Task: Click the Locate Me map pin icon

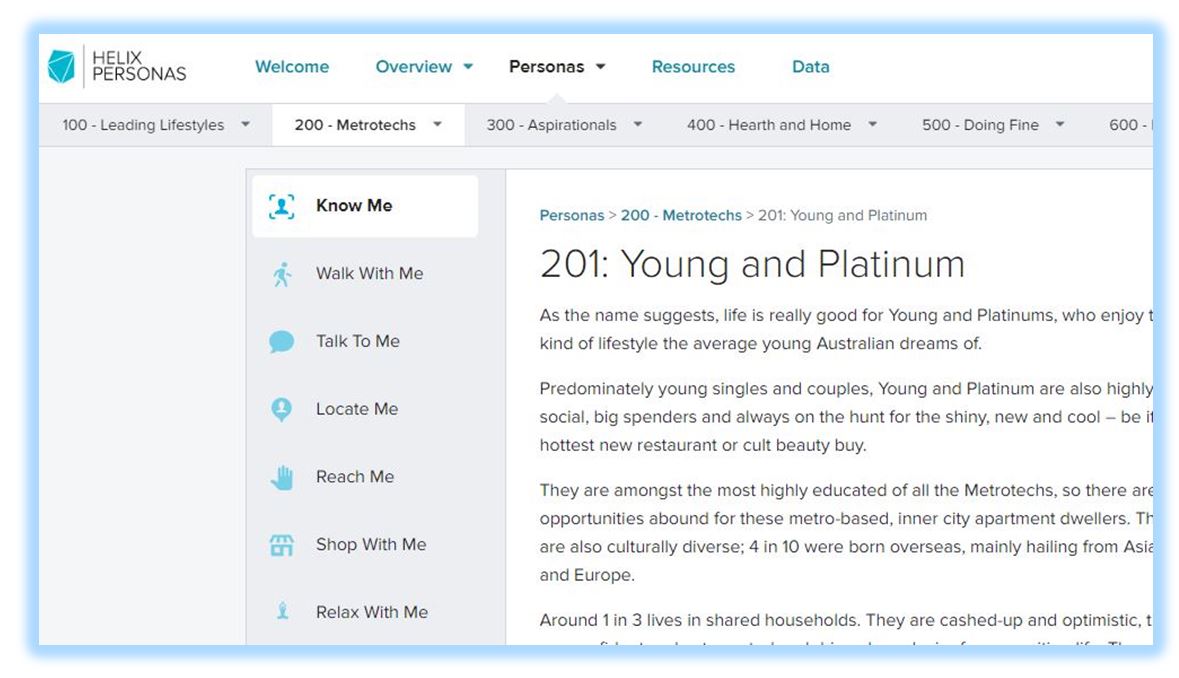Action: click(x=282, y=410)
